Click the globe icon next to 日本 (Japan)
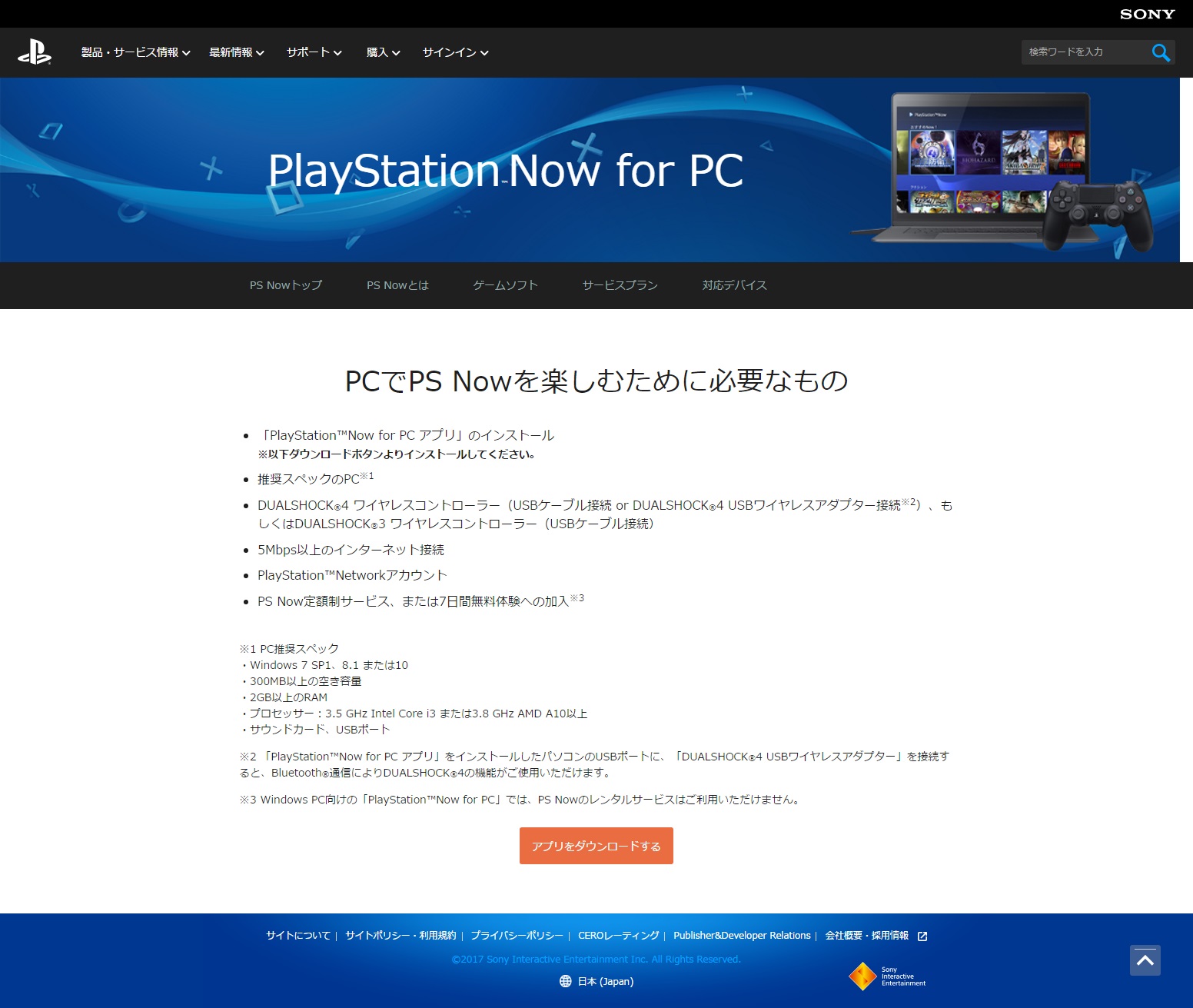The width and height of the screenshot is (1193, 1008). tap(566, 981)
